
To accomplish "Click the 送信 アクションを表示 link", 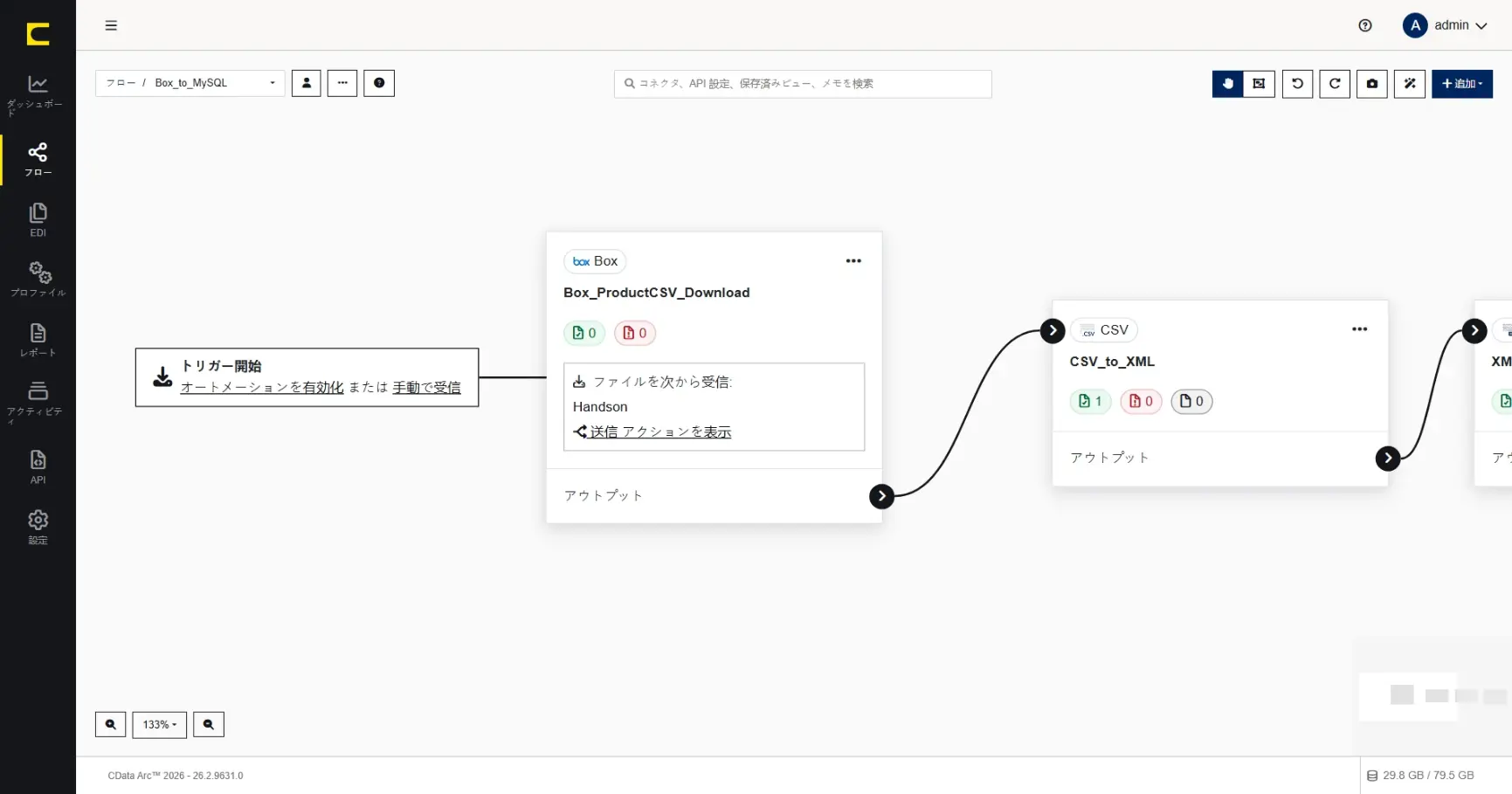I will 652,432.
